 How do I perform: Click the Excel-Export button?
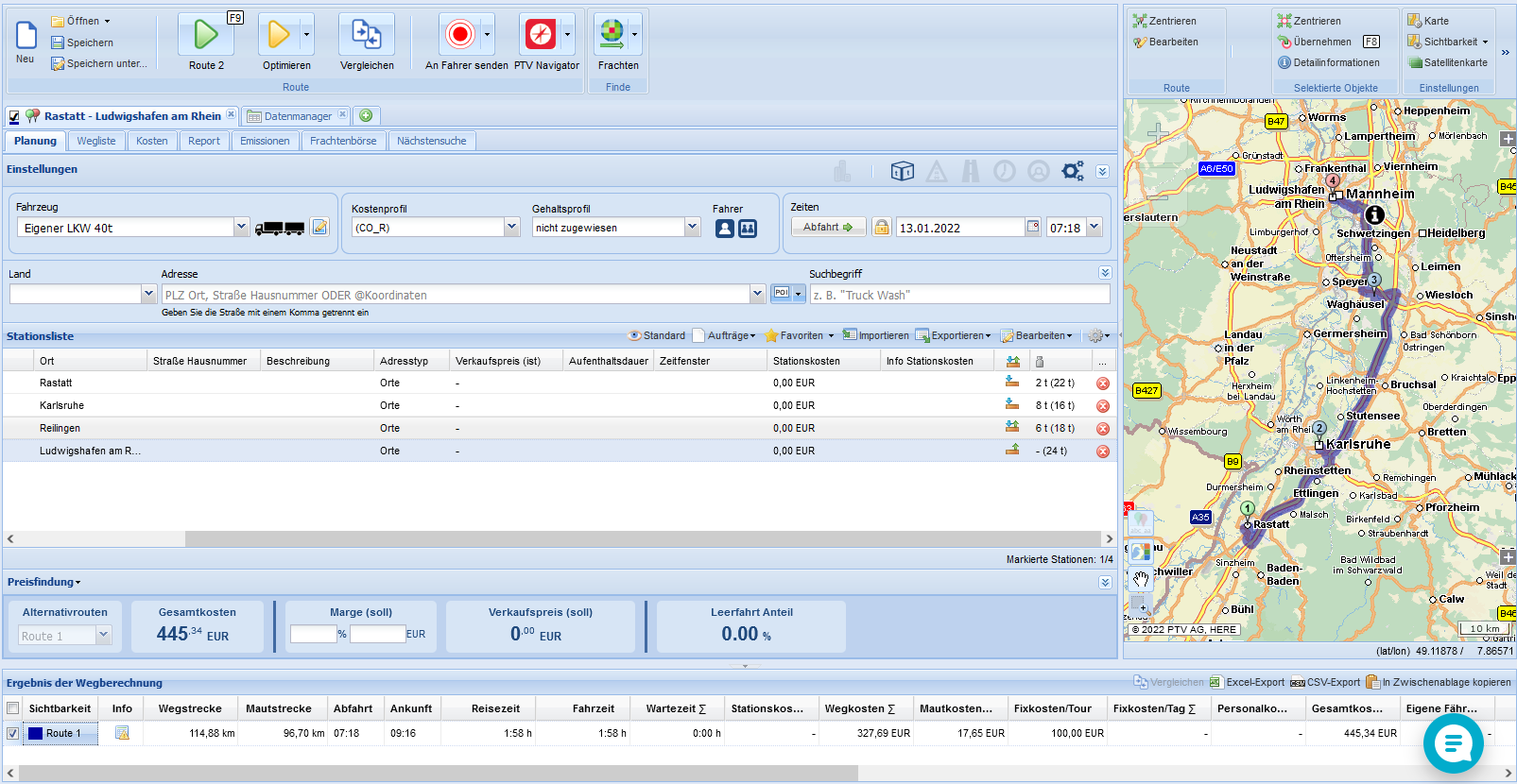point(1248,682)
